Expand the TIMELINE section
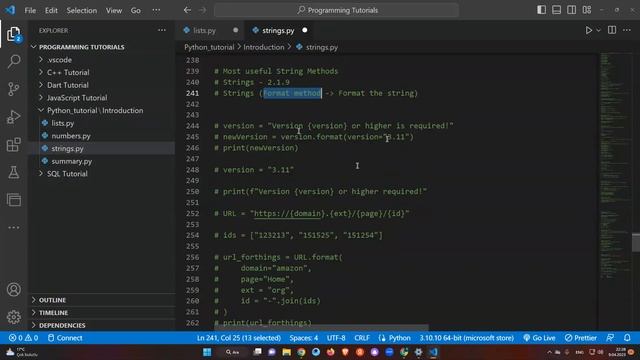The image size is (640, 360). click(101, 313)
